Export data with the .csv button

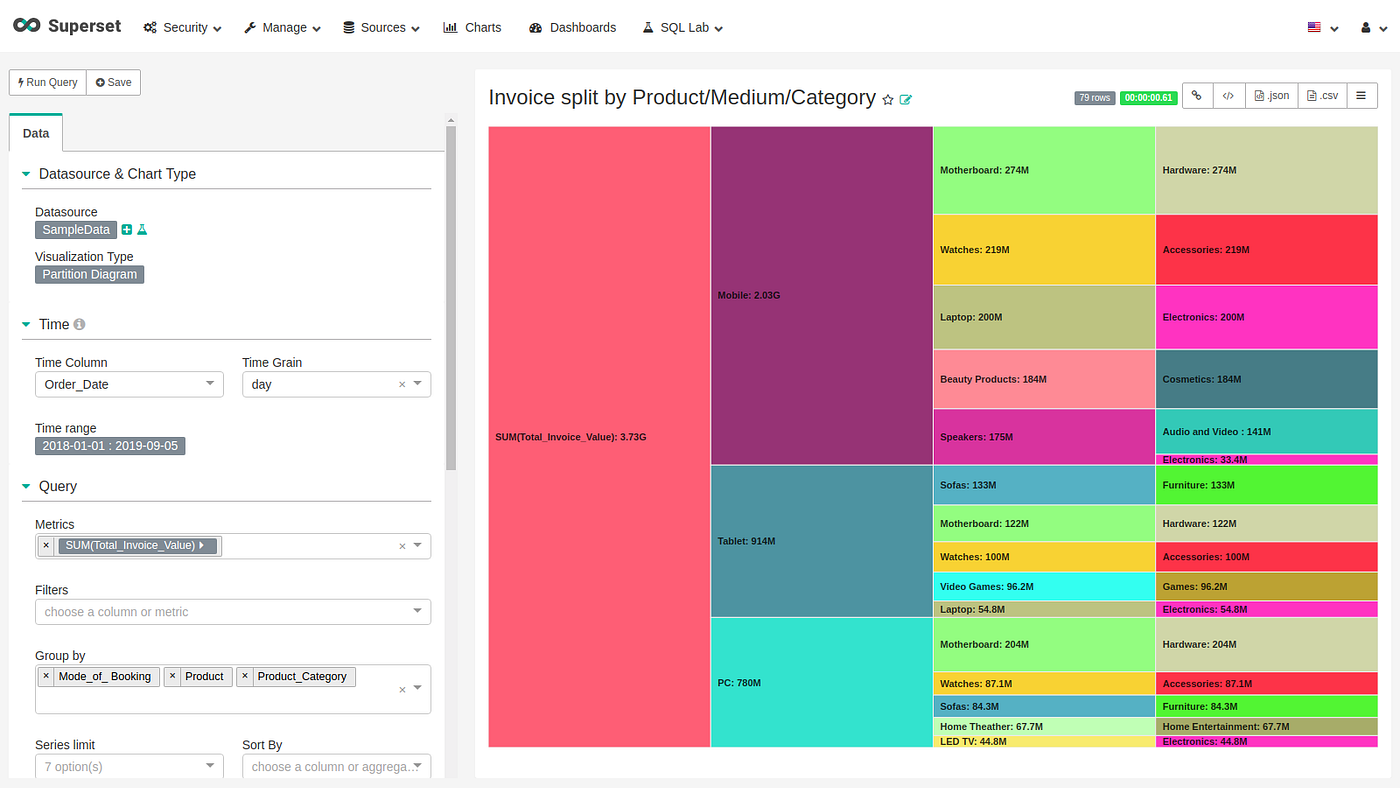pyautogui.click(x=1322, y=96)
